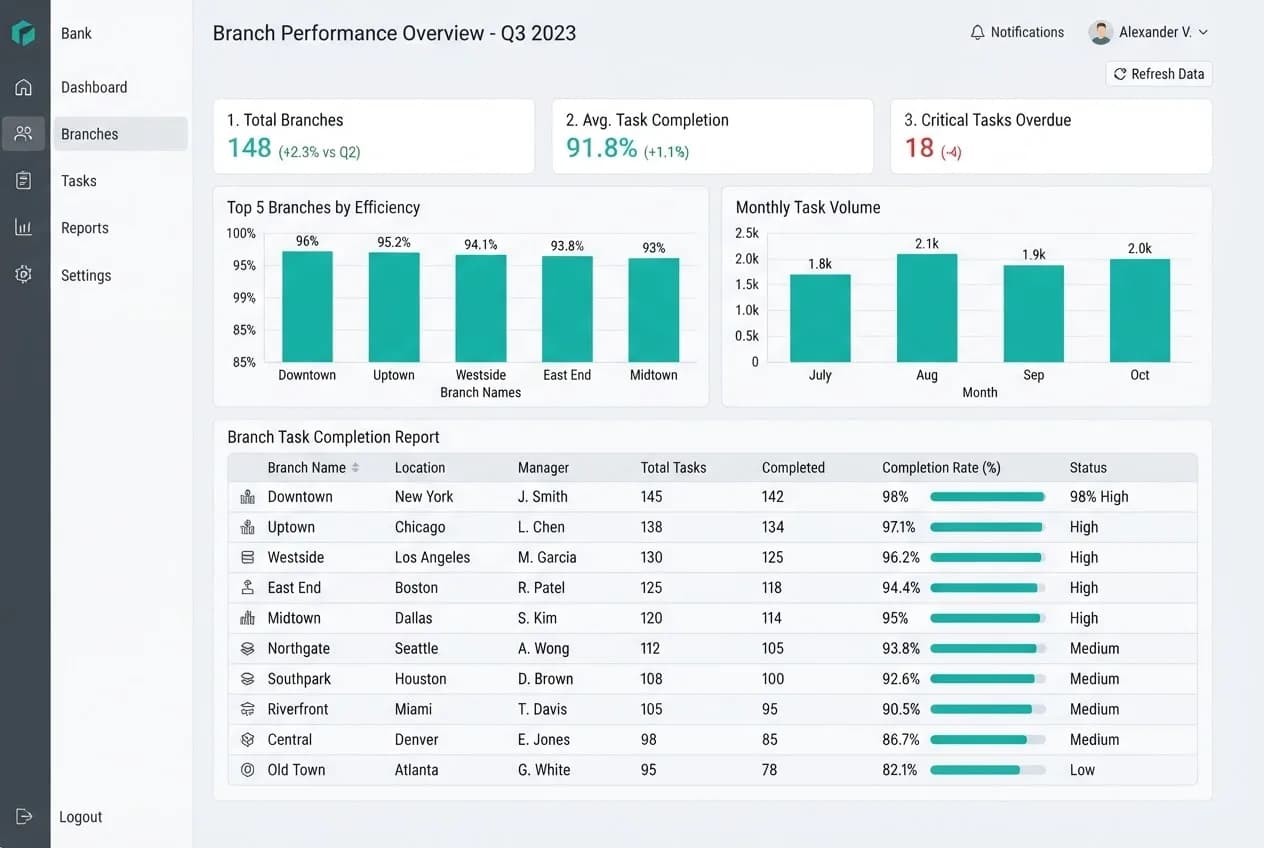
Task: Click the Alexander V. avatar picture
Action: (x=1101, y=32)
